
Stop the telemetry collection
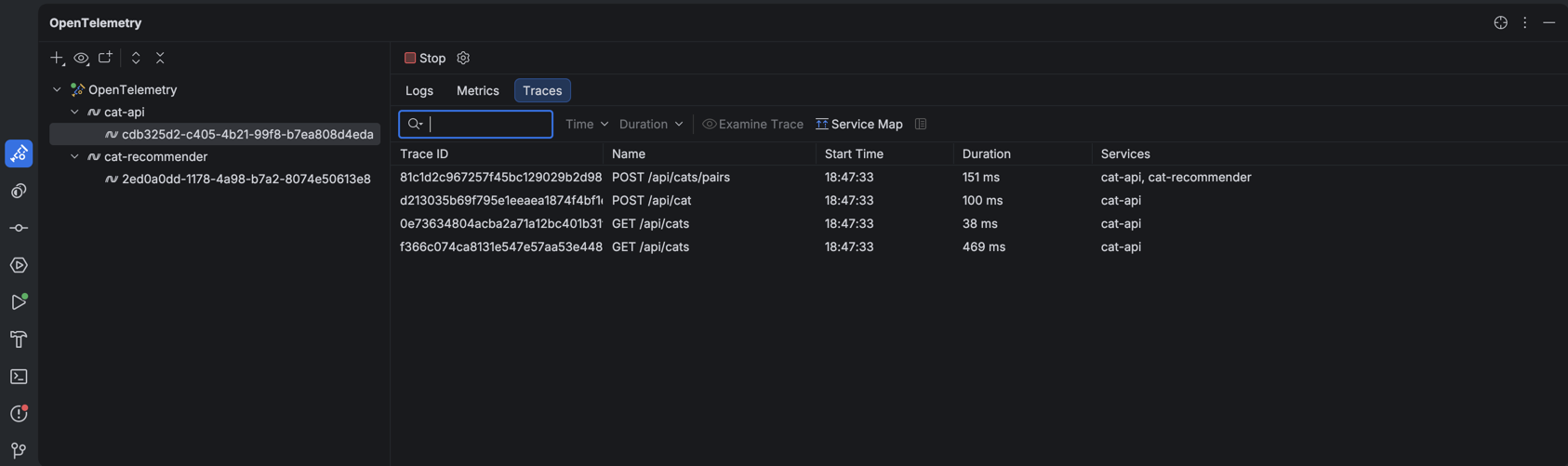[425, 58]
